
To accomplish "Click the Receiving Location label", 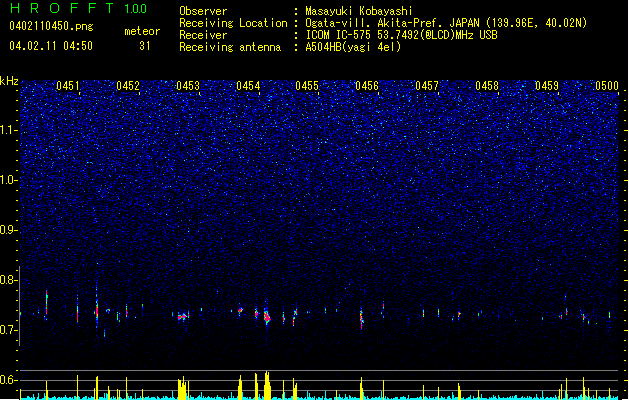I will [233, 23].
